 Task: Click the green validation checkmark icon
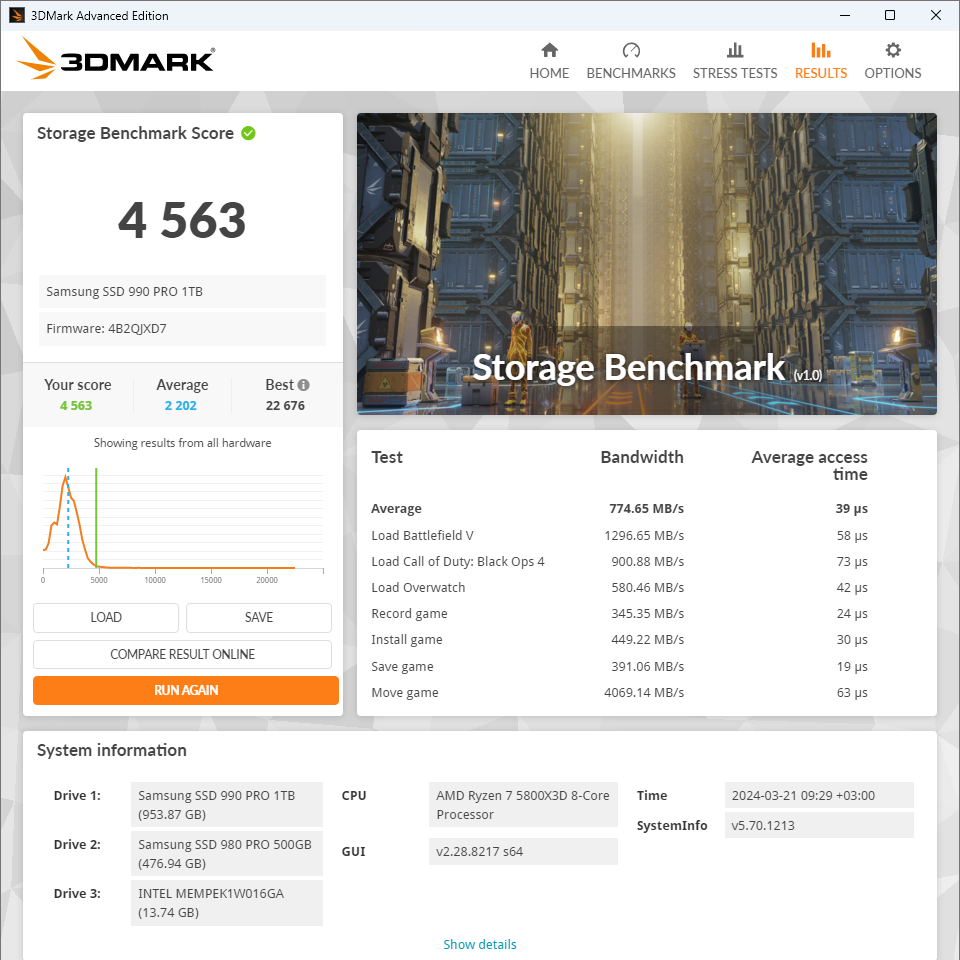[x=248, y=133]
